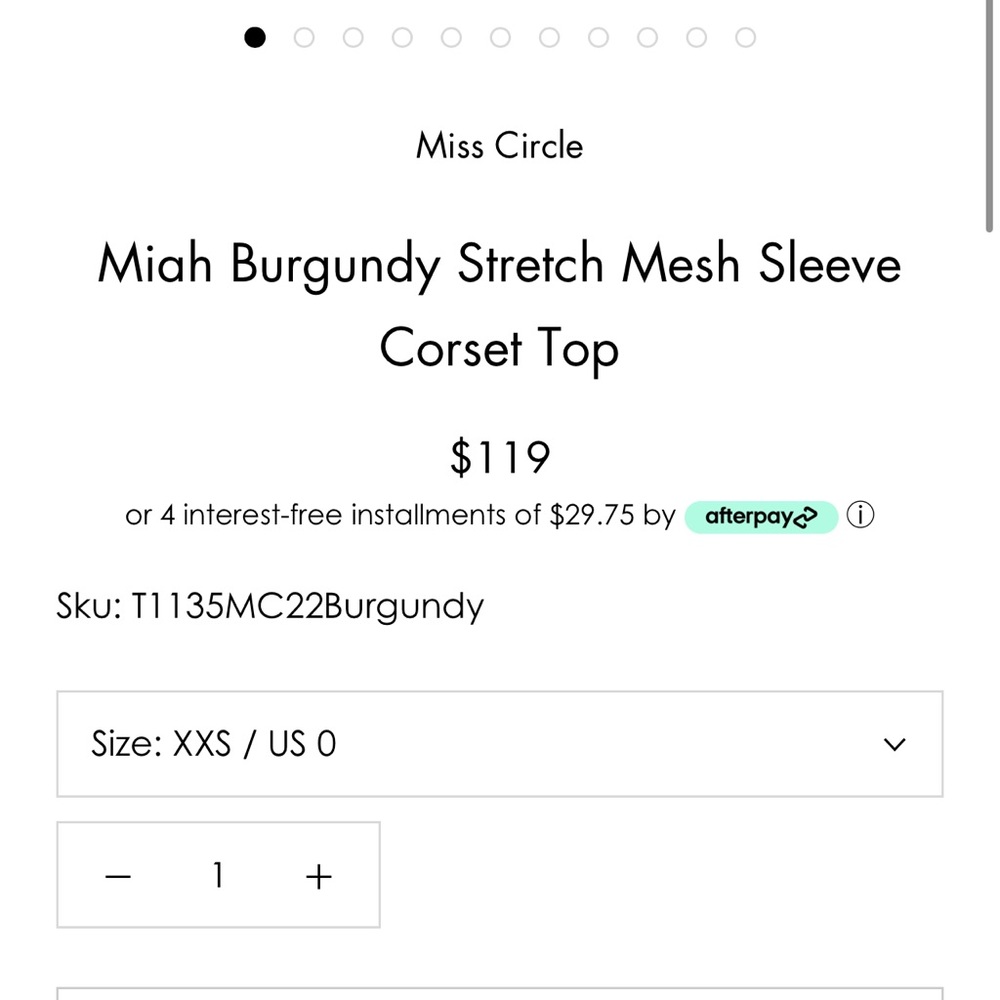Screen dimensions: 1000x1000
Task: Click the fifth image carousel dot
Action: tap(452, 37)
